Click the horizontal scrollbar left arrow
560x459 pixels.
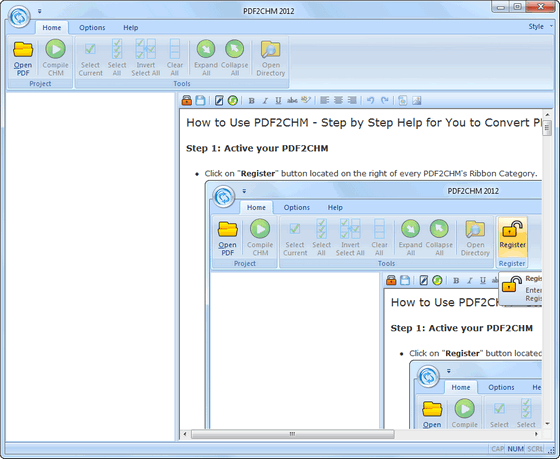click(185, 434)
